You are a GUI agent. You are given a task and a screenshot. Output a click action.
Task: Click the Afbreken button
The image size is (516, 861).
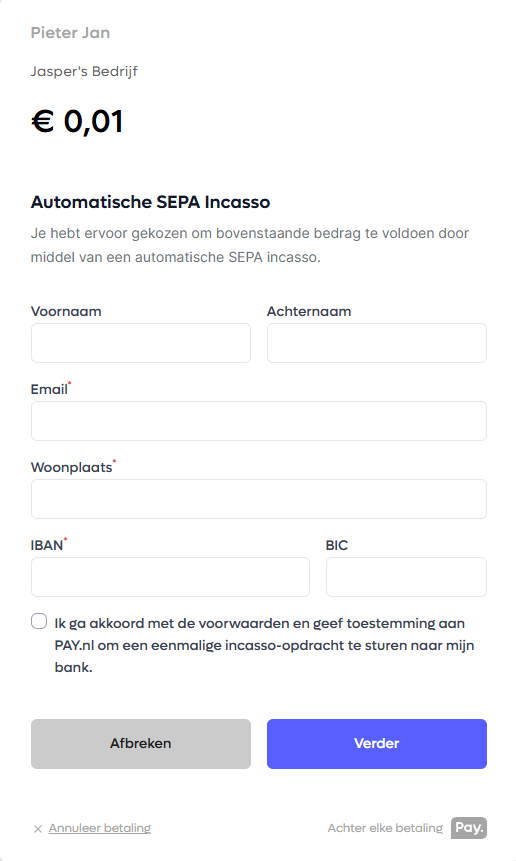(x=141, y=744)
